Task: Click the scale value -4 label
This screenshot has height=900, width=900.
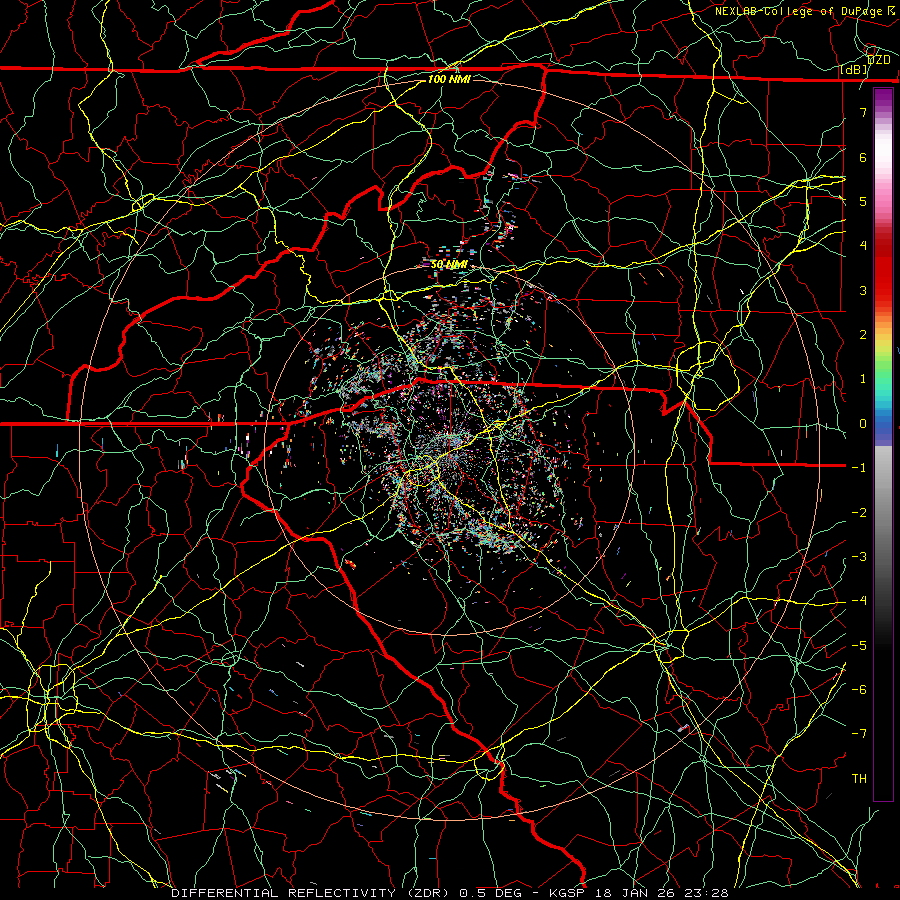Action: point(859,601)
